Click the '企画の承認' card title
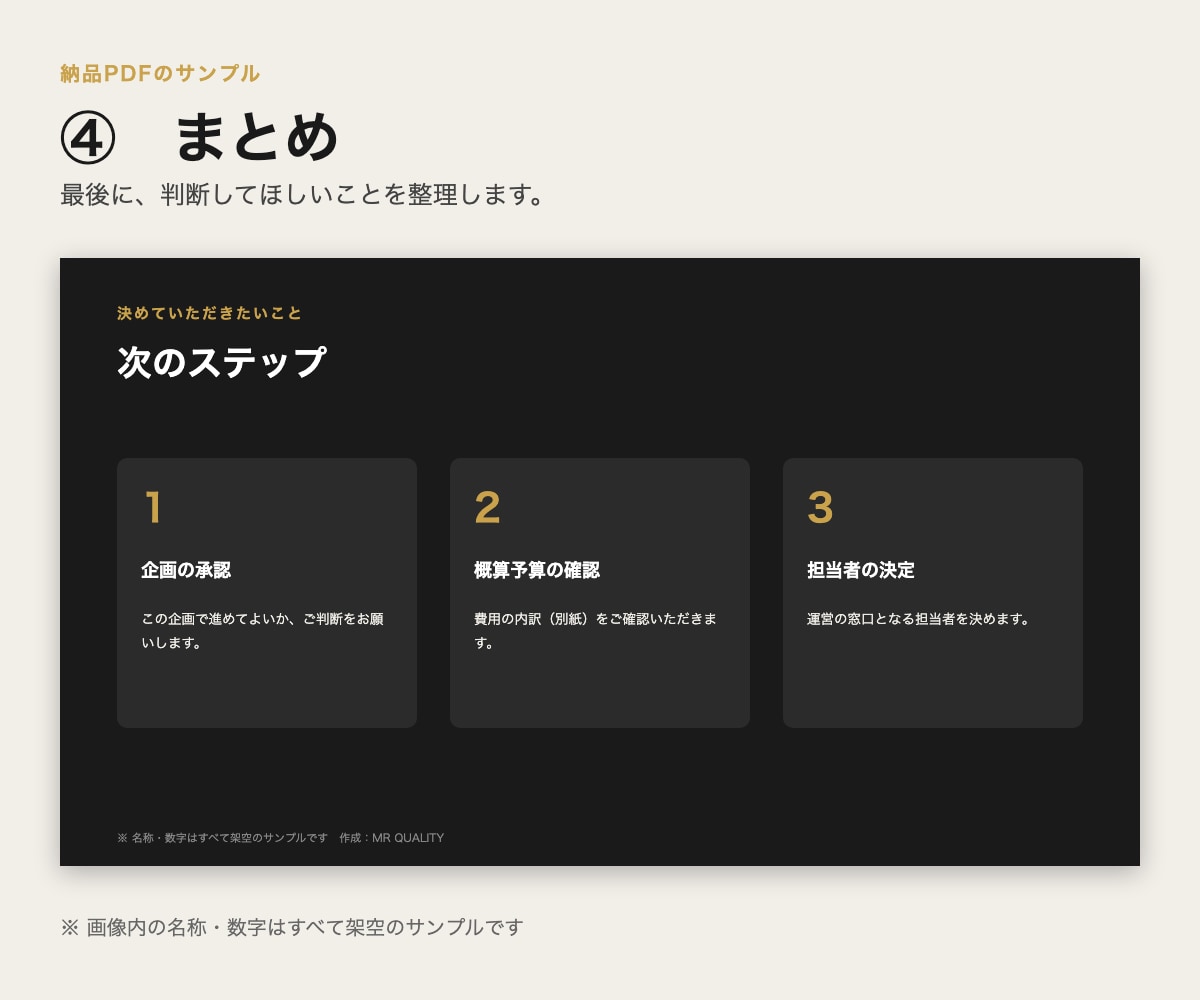The height and width of the screenshot is (1000, 1200). coord(186,570)
